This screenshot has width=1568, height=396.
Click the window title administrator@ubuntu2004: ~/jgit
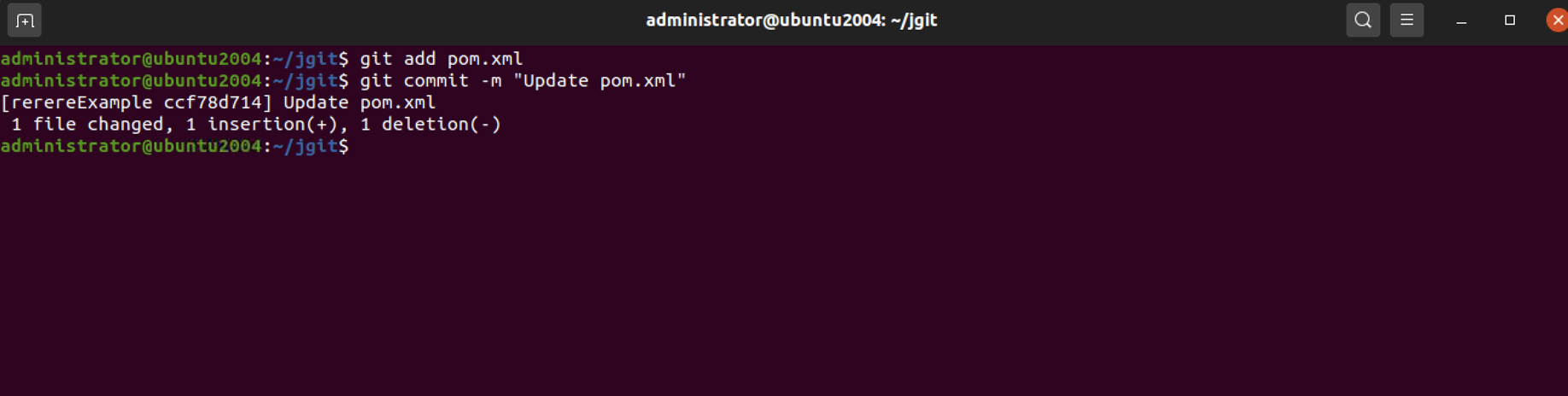point(792,20)
